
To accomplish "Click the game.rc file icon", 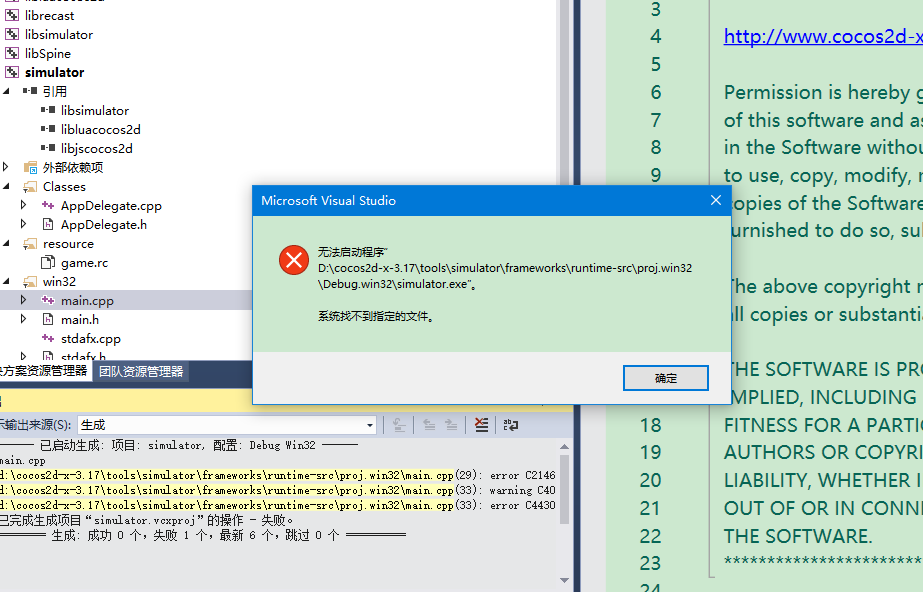I will pyautogui.click(x=48, y=262).
